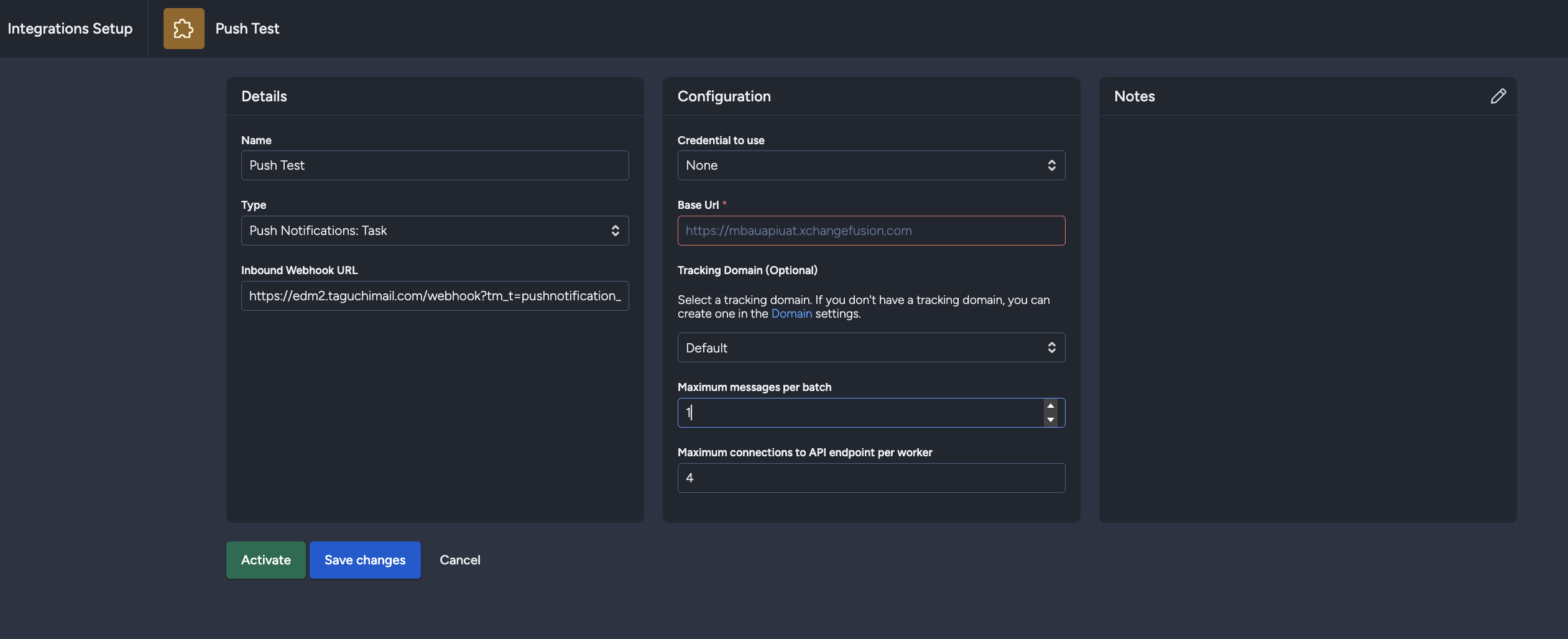Go to Integrations Setup
This screenshot has height=639, width=1568.
point(70,28)
